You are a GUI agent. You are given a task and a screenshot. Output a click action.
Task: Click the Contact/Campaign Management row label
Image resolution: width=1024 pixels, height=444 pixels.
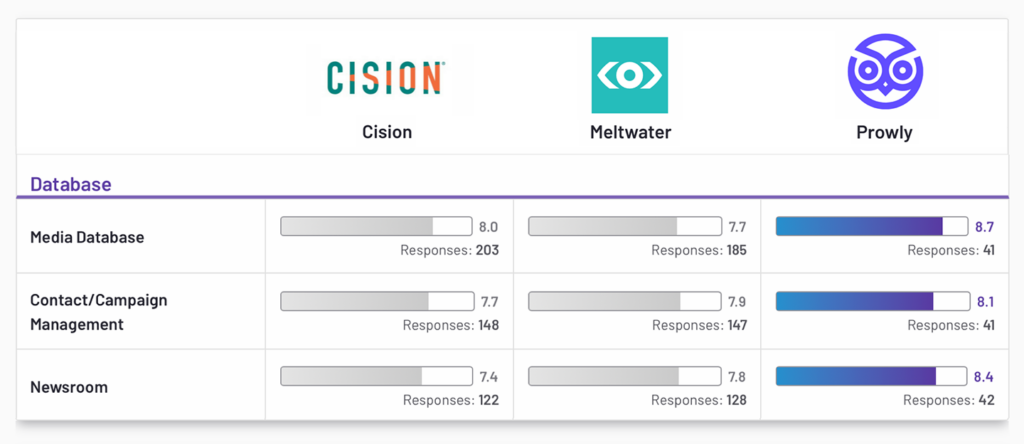99,312
